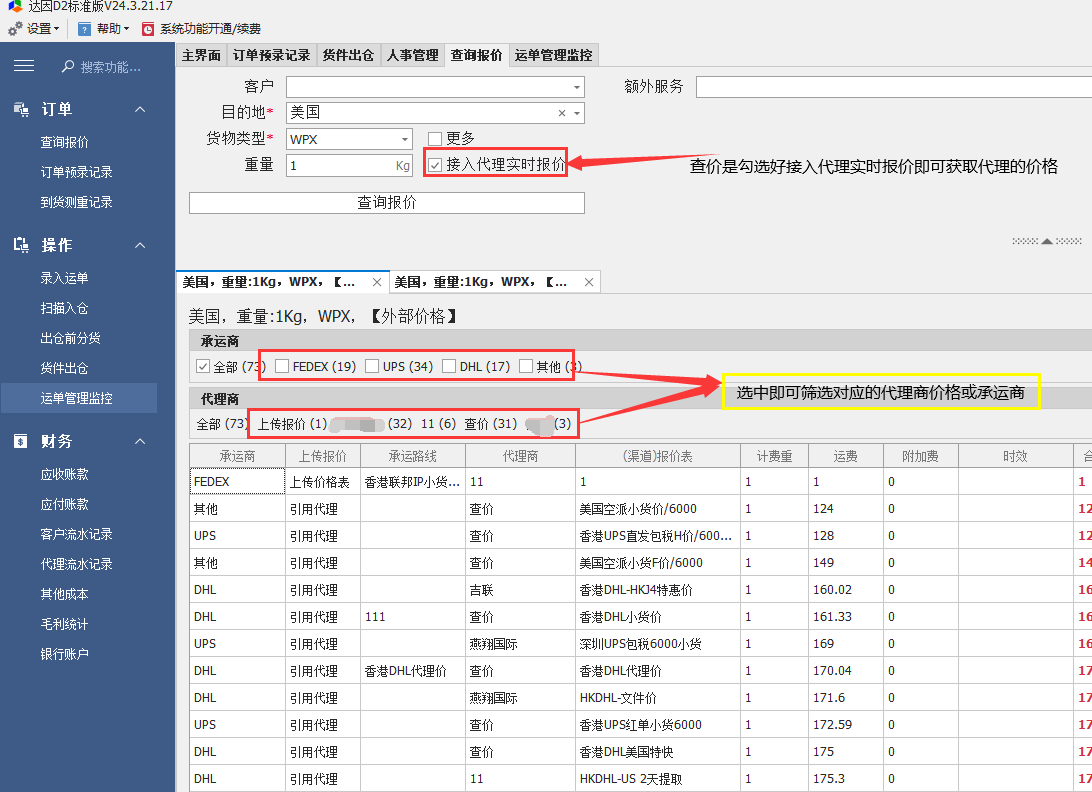Viewport: 1092px width, 792px height.
Task: Open 应收账款 in the sidebar
Action: [64, 474]
